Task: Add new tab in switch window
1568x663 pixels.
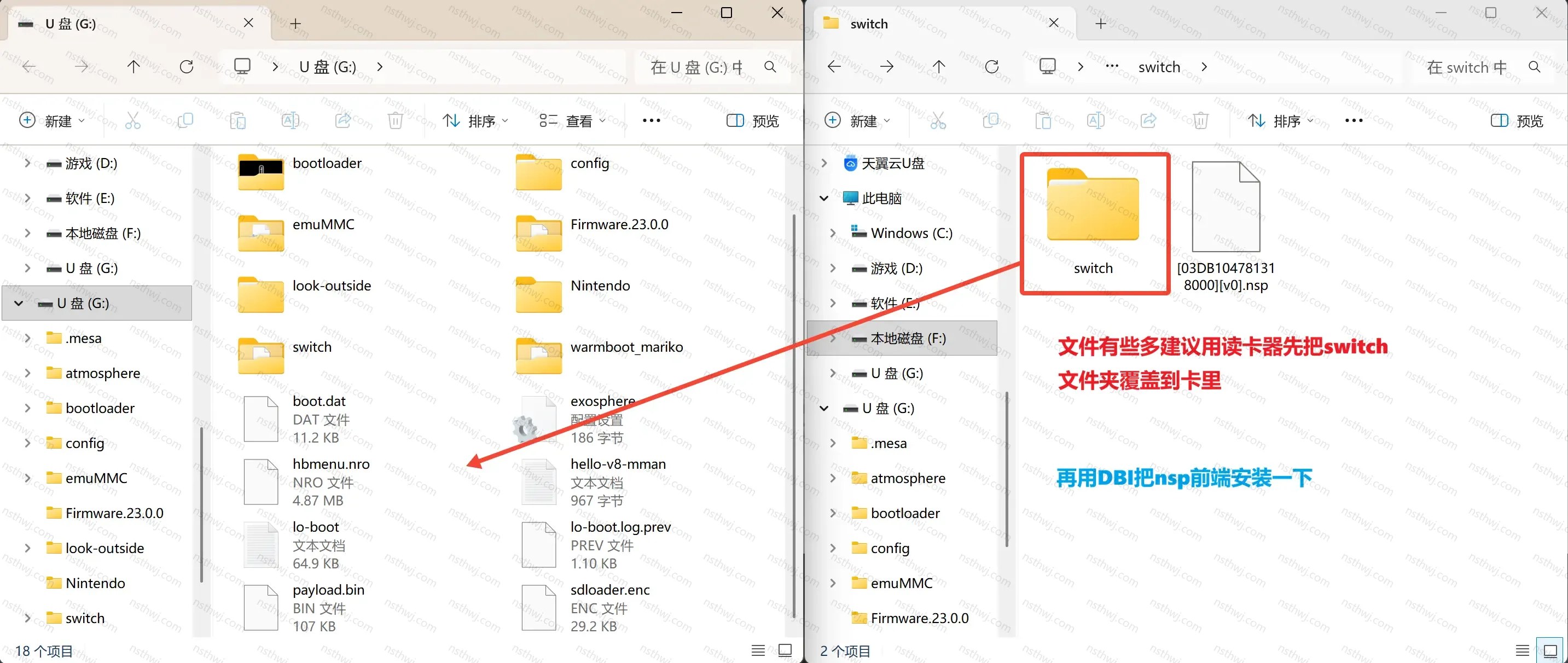Action: point(1101,24)
